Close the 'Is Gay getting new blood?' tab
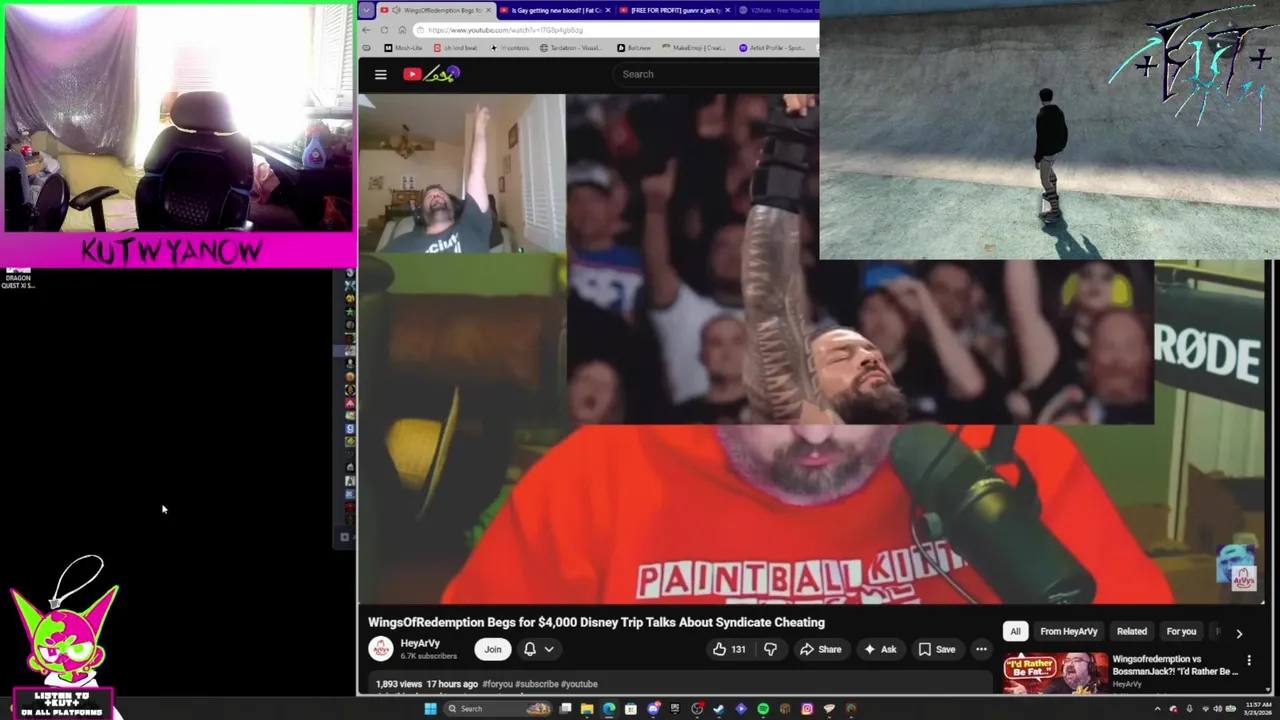1280x720 pixels. (608, 10)
